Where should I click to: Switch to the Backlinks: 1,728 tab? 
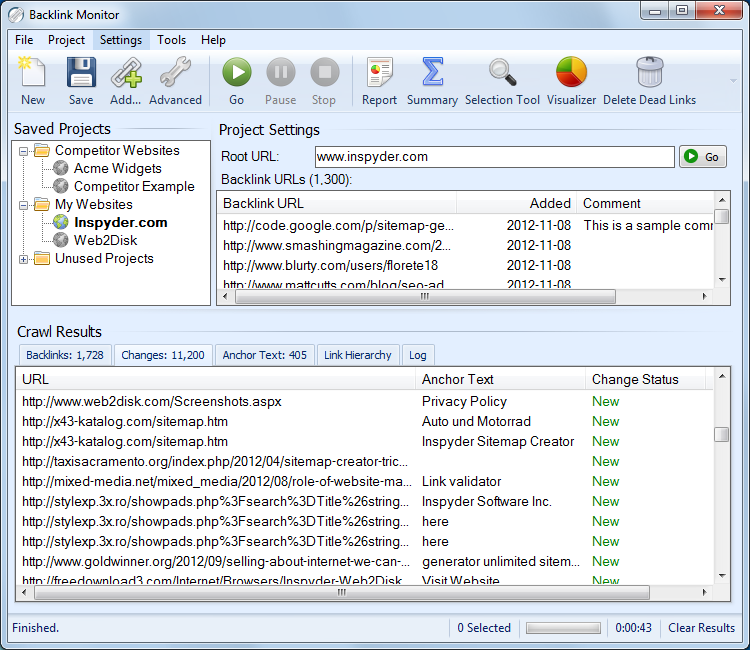click(65, 355)
